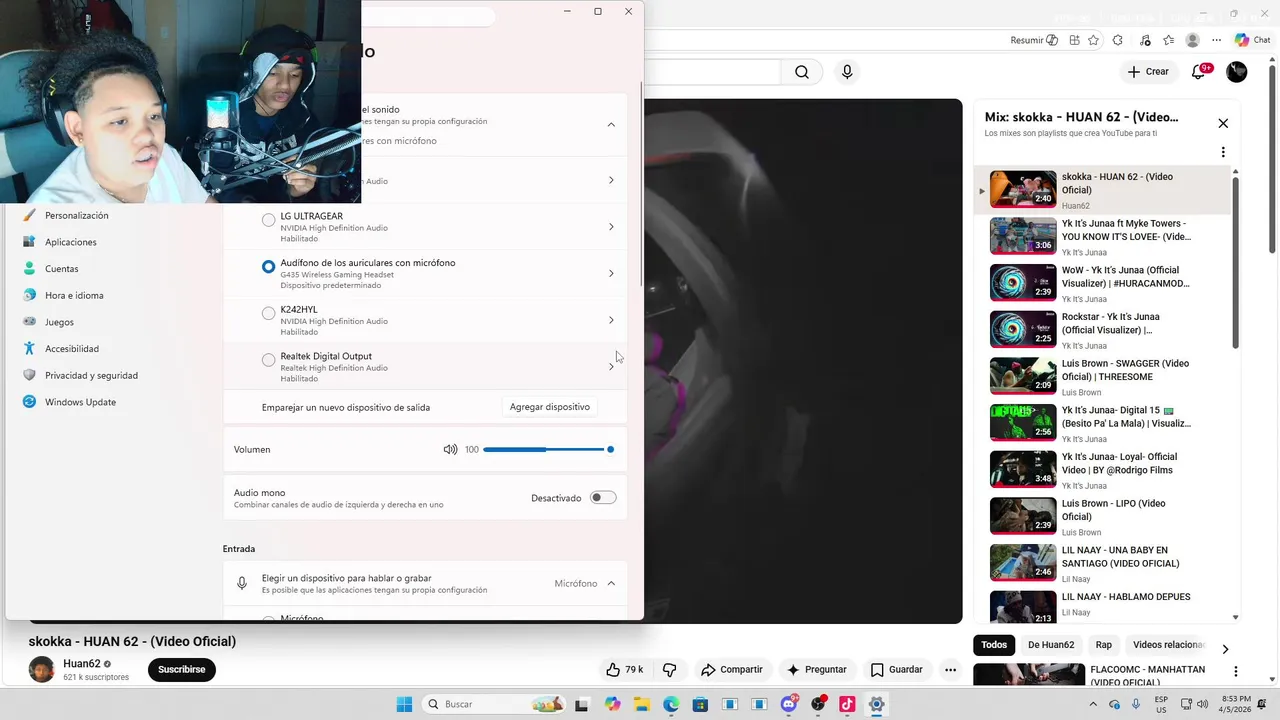
Task: Click YouTube voice search microphone icon
Action: (847, 72)
